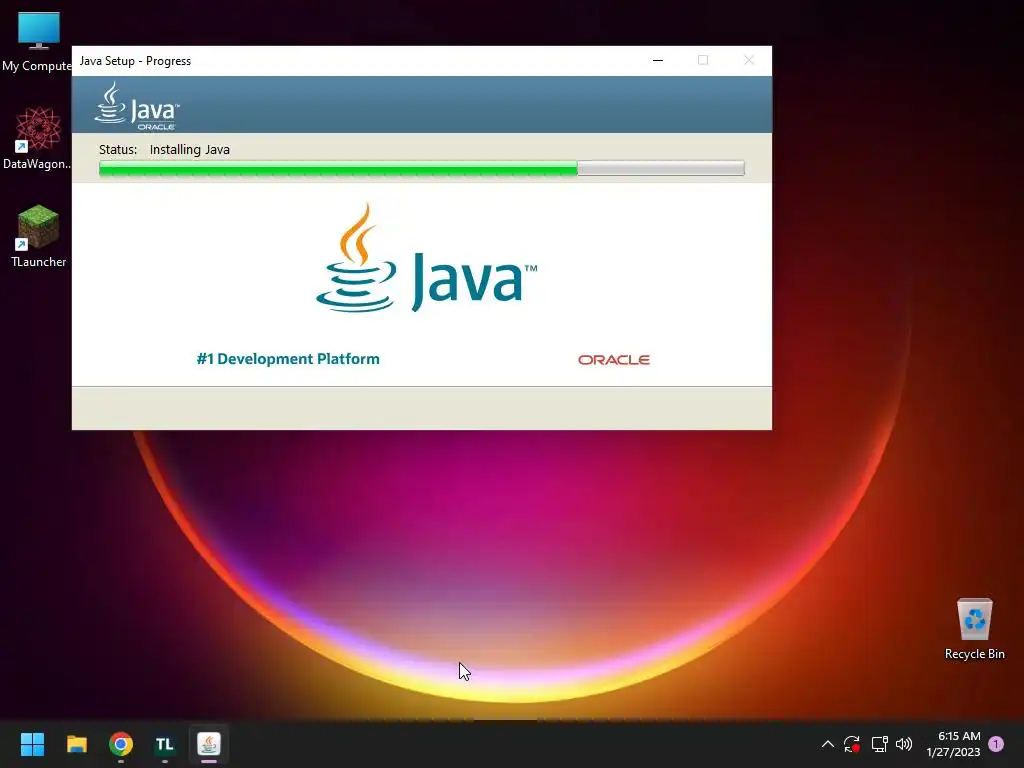
Task: Select the TLauncher desktop shortcut
Action: click(38, 236)
